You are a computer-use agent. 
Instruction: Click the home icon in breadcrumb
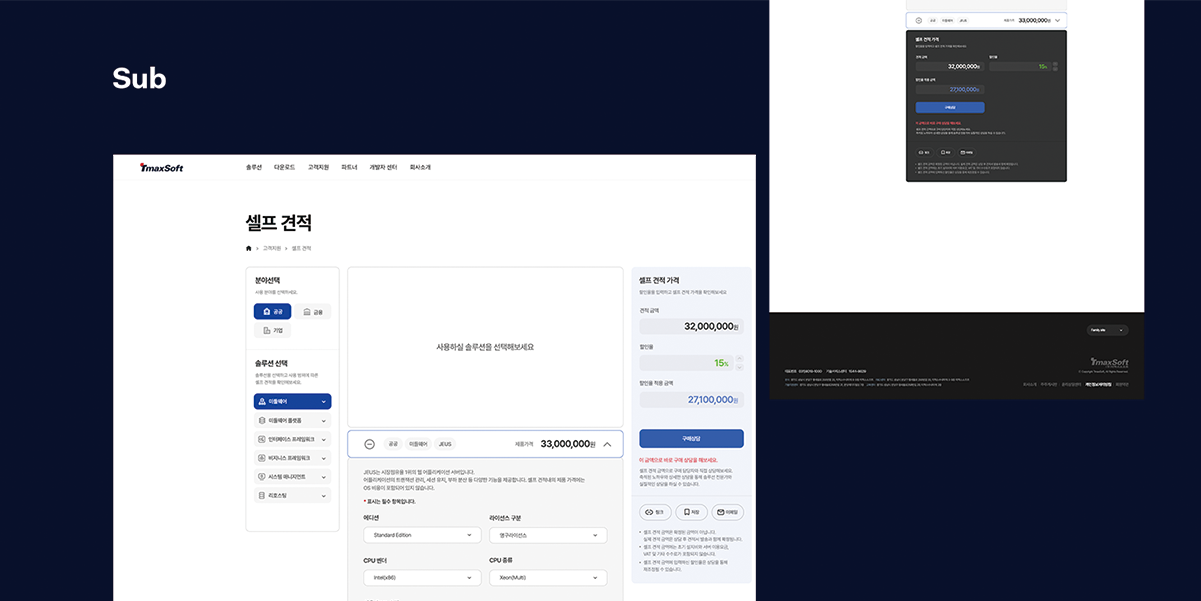[249, 248]
